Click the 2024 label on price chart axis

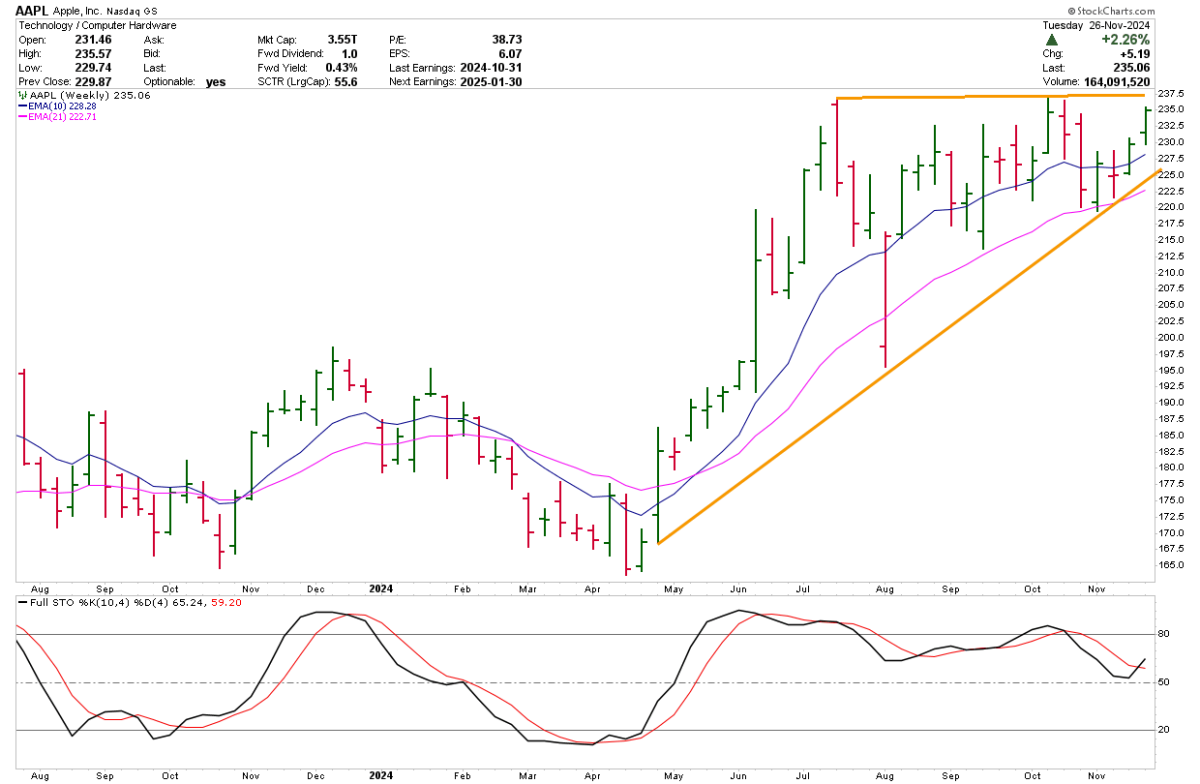pos(379,591)
